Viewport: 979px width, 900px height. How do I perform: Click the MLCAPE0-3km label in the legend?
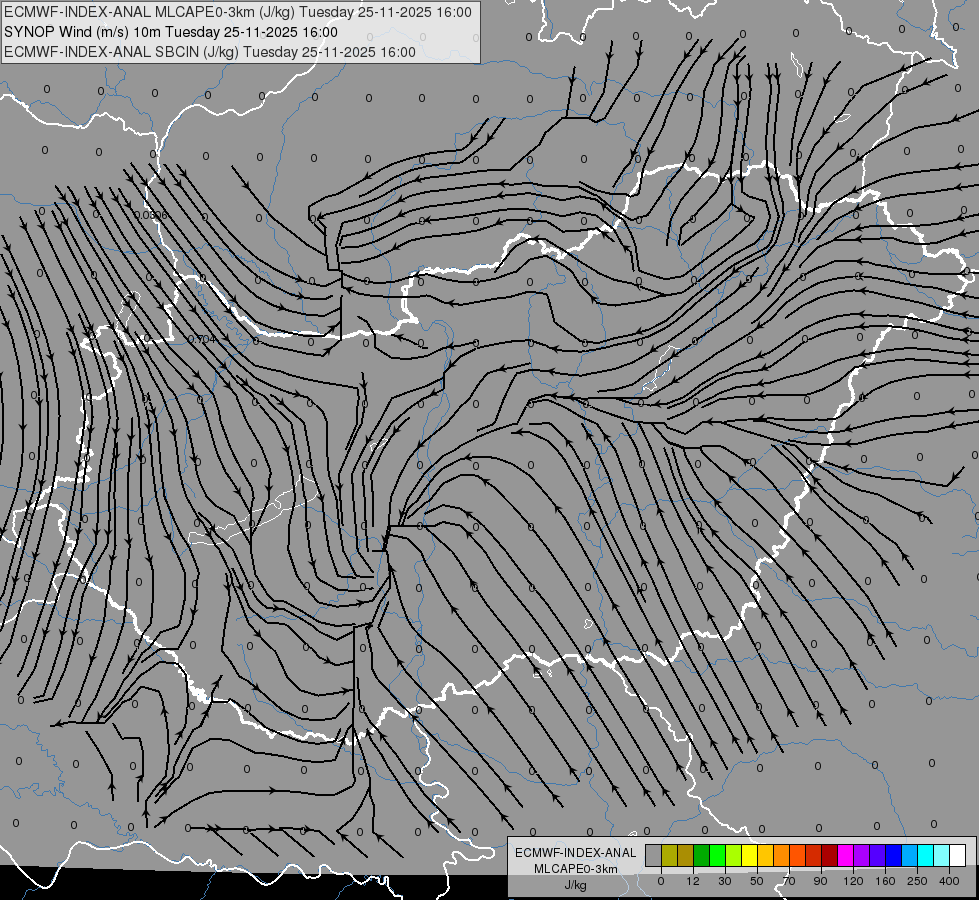pyautogui.click(x=576, y=869)
